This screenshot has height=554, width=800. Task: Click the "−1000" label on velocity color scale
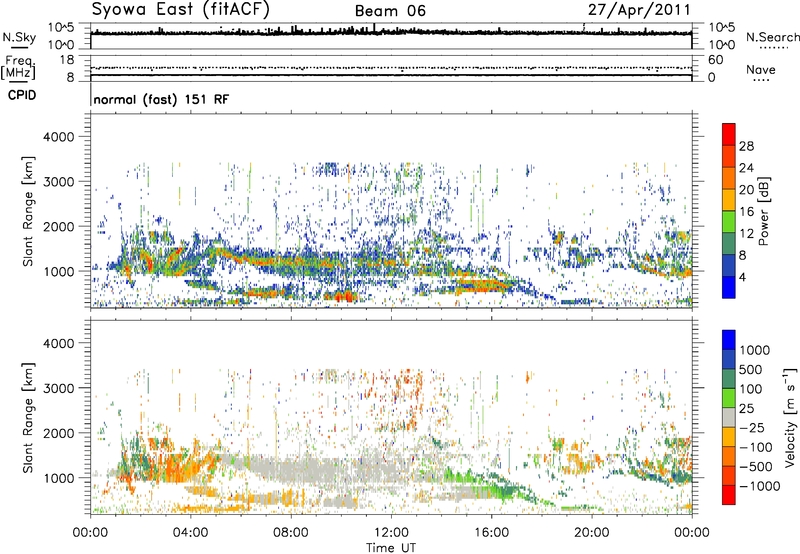coord(760,486)
